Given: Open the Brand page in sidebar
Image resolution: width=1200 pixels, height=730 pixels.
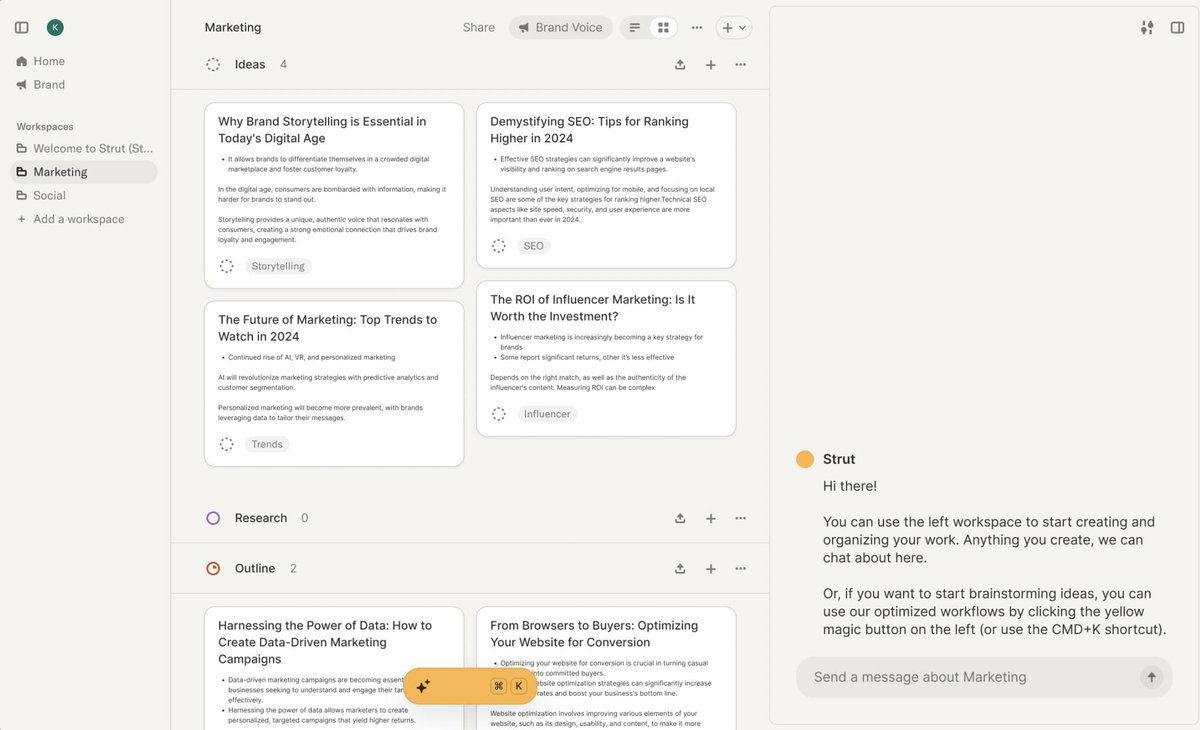Looking at the screenshot, I should pos(49,85).
